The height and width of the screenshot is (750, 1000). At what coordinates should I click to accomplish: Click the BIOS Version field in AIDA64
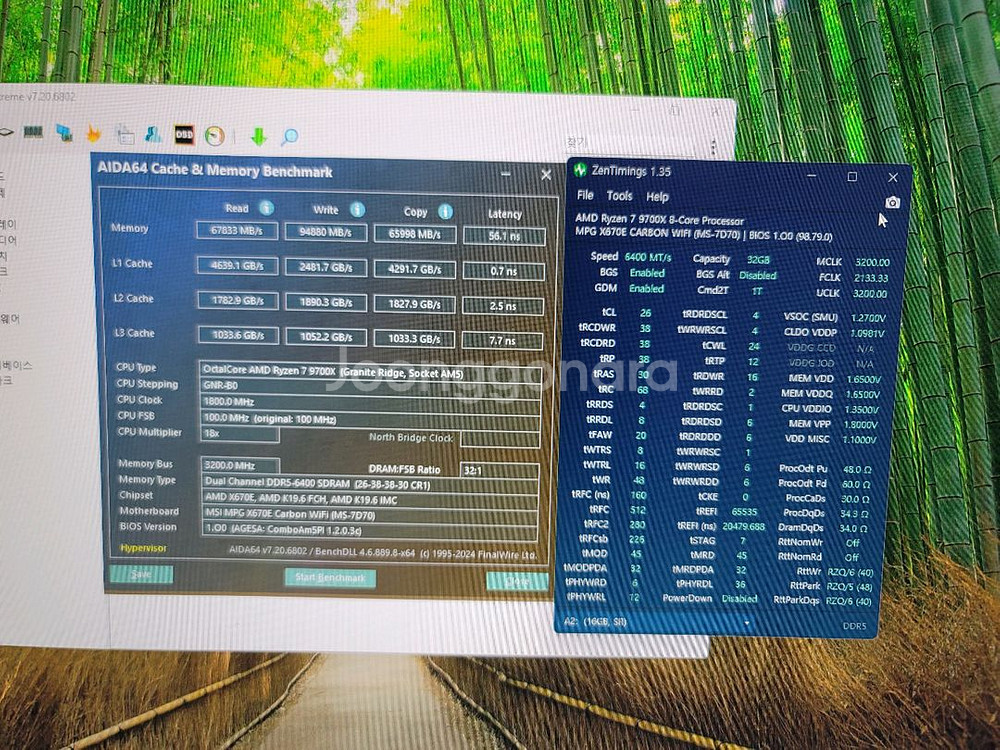point(369,529)
